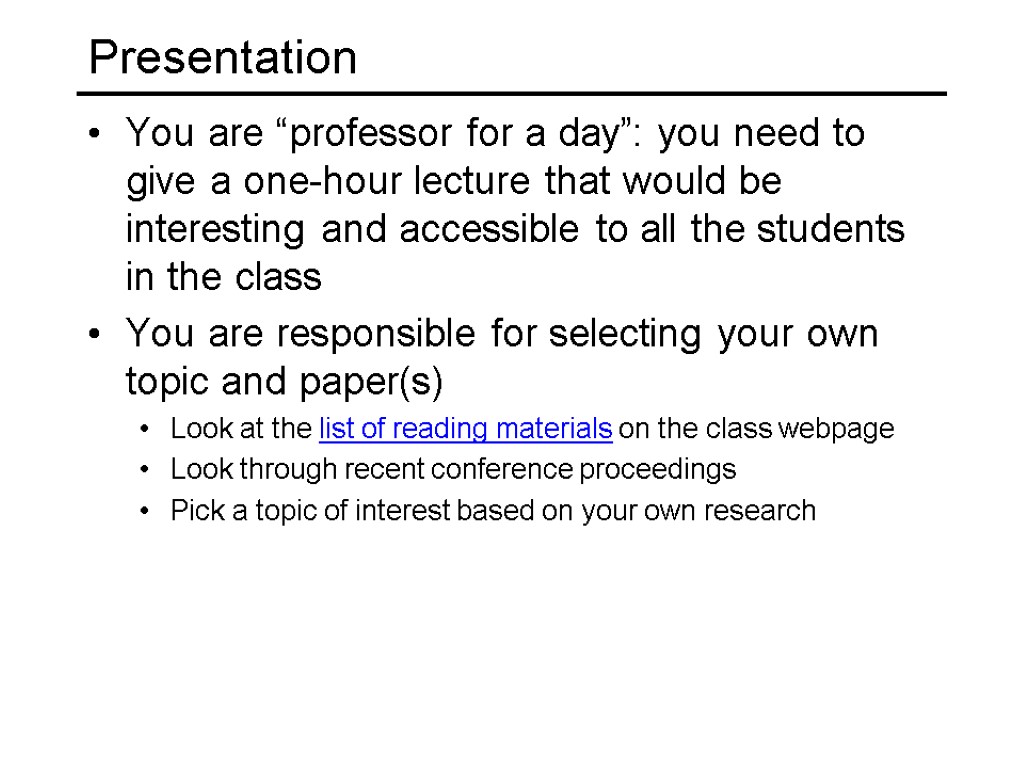Viewport: 1024px width, 768px height.
Task: Open the "list of reading materials" link
Action: (x=465, y=430)
